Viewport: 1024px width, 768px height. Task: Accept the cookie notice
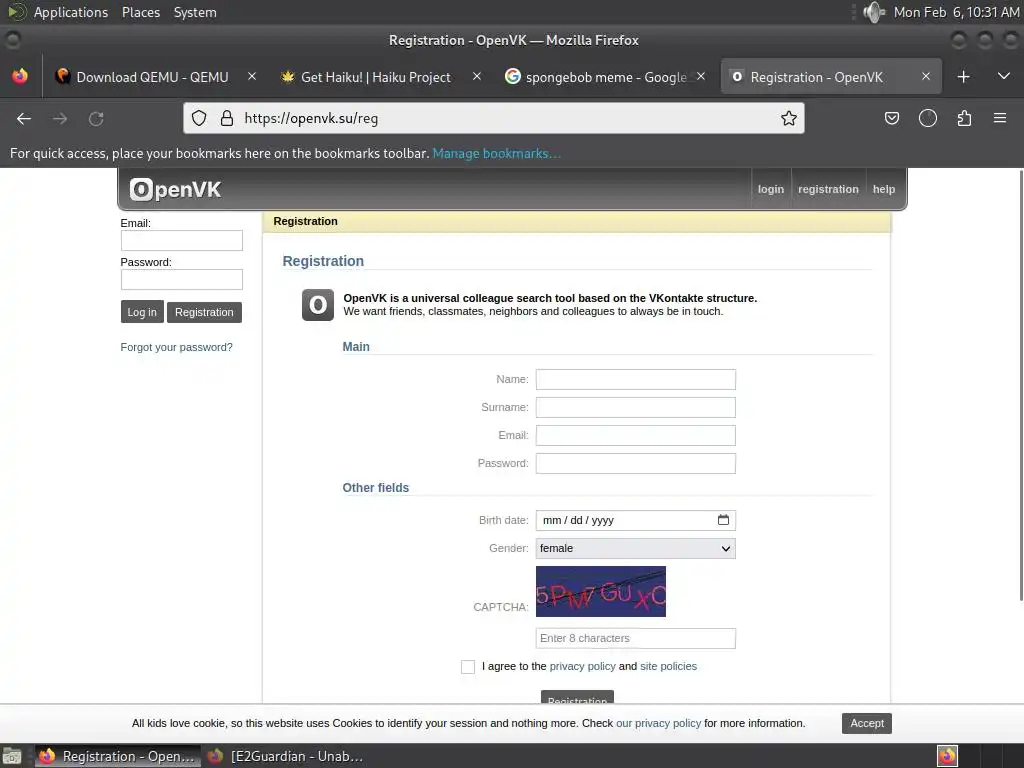867,724
